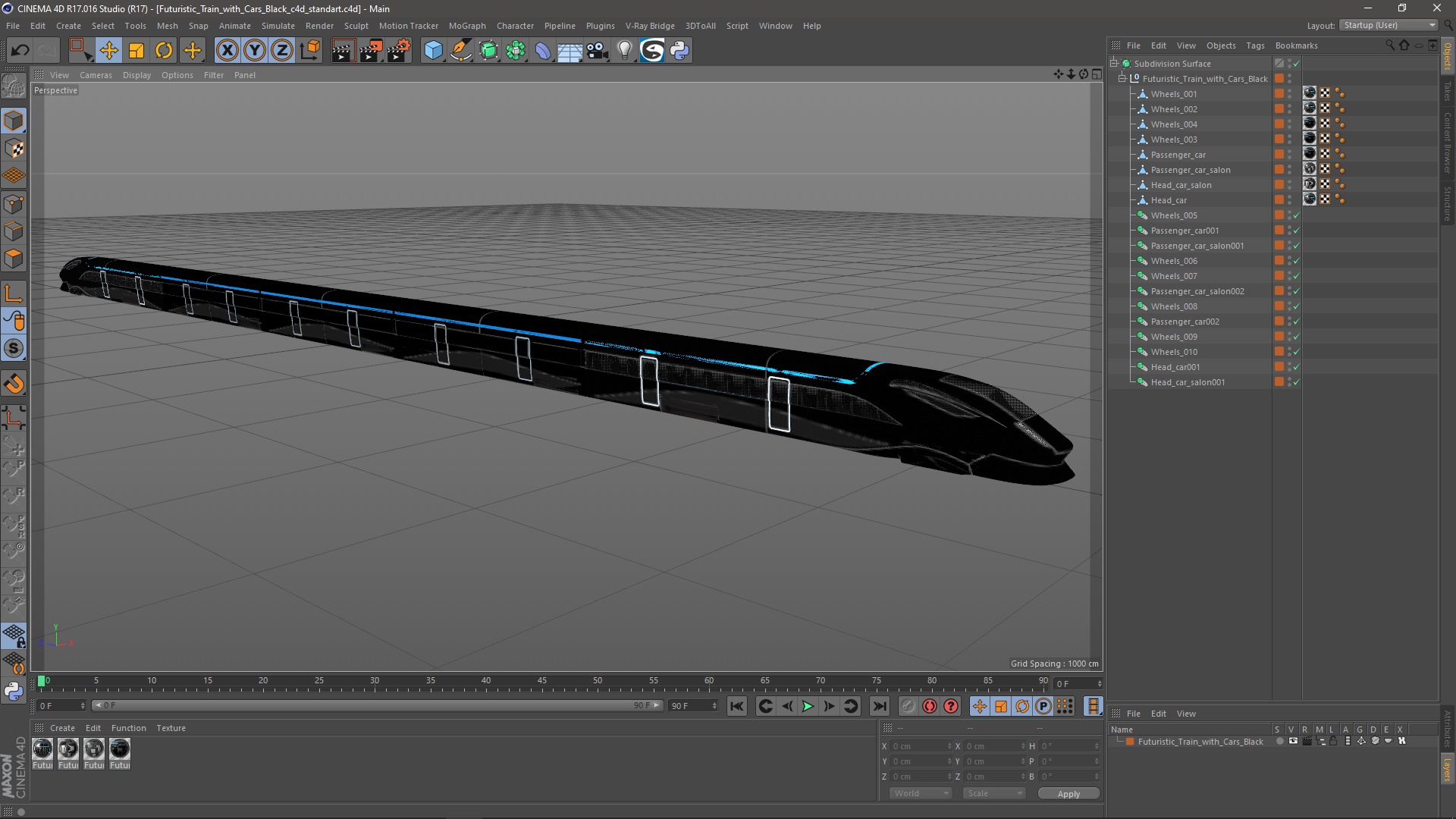The image size is (1456, 819).
Task: Toggle Y axis lock
Action: tap(255, 50)
